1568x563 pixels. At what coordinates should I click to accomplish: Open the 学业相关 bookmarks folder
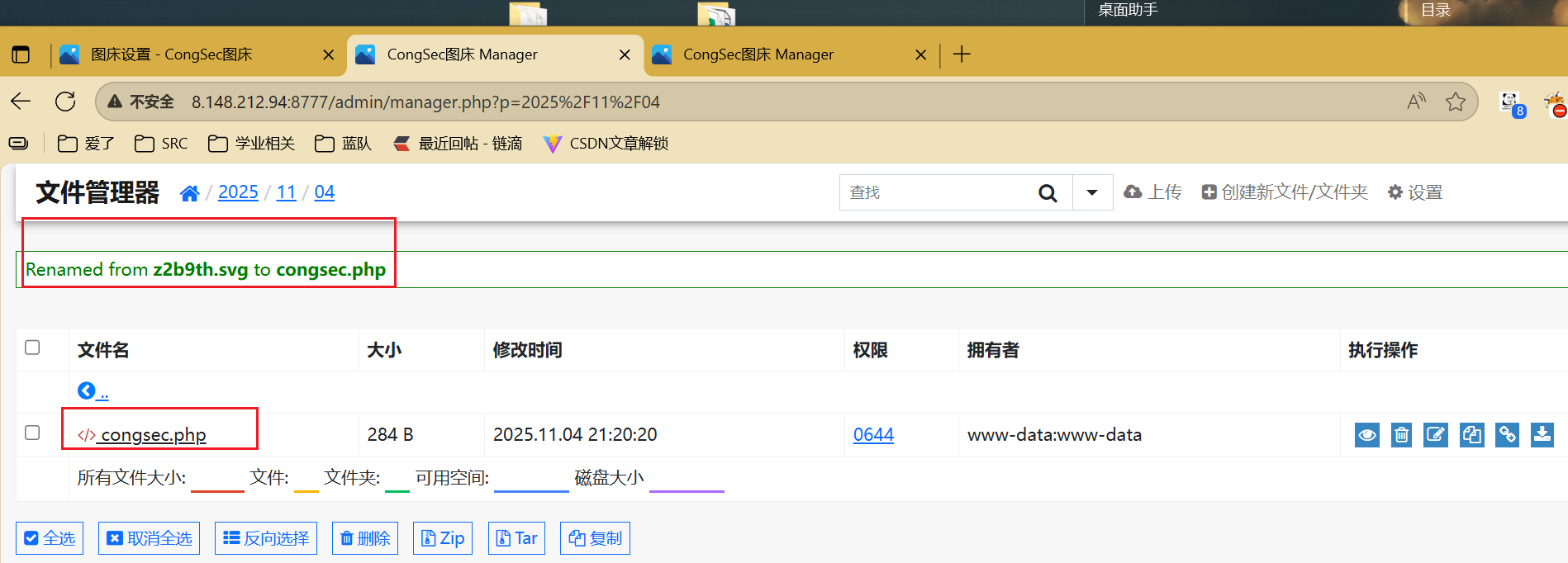coord(252,144)
